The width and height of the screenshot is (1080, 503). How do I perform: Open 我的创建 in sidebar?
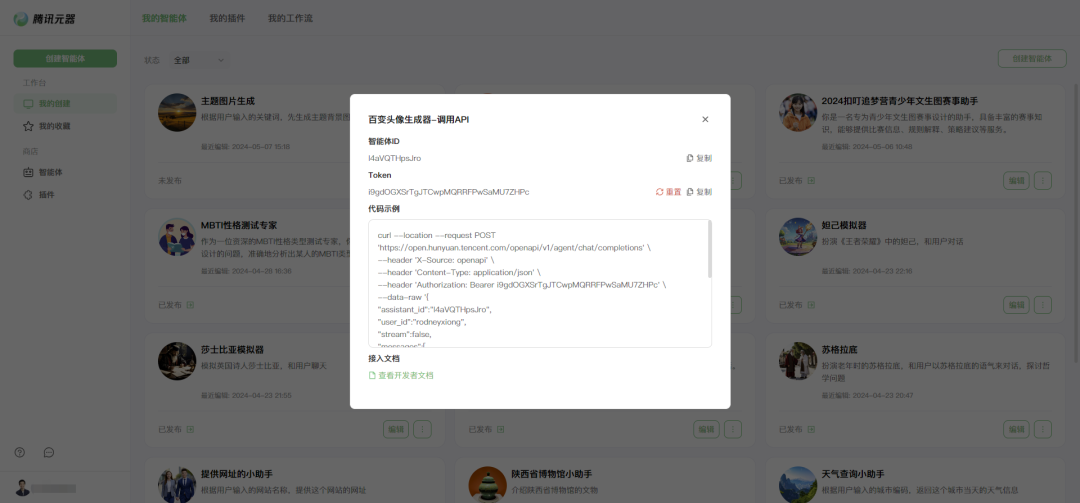click(x=65, y=104)
